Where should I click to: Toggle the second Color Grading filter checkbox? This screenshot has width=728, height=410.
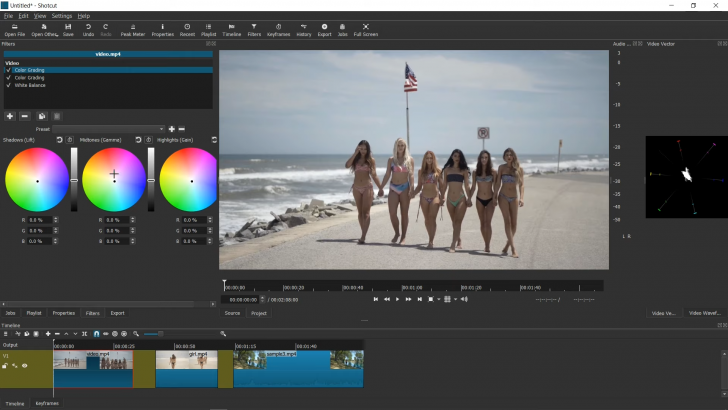point(8,77)
